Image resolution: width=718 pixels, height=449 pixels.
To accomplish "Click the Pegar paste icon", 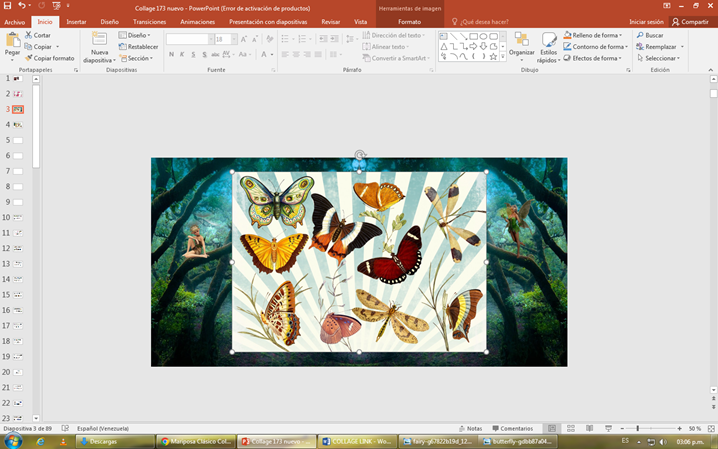I will pos(13,40).
